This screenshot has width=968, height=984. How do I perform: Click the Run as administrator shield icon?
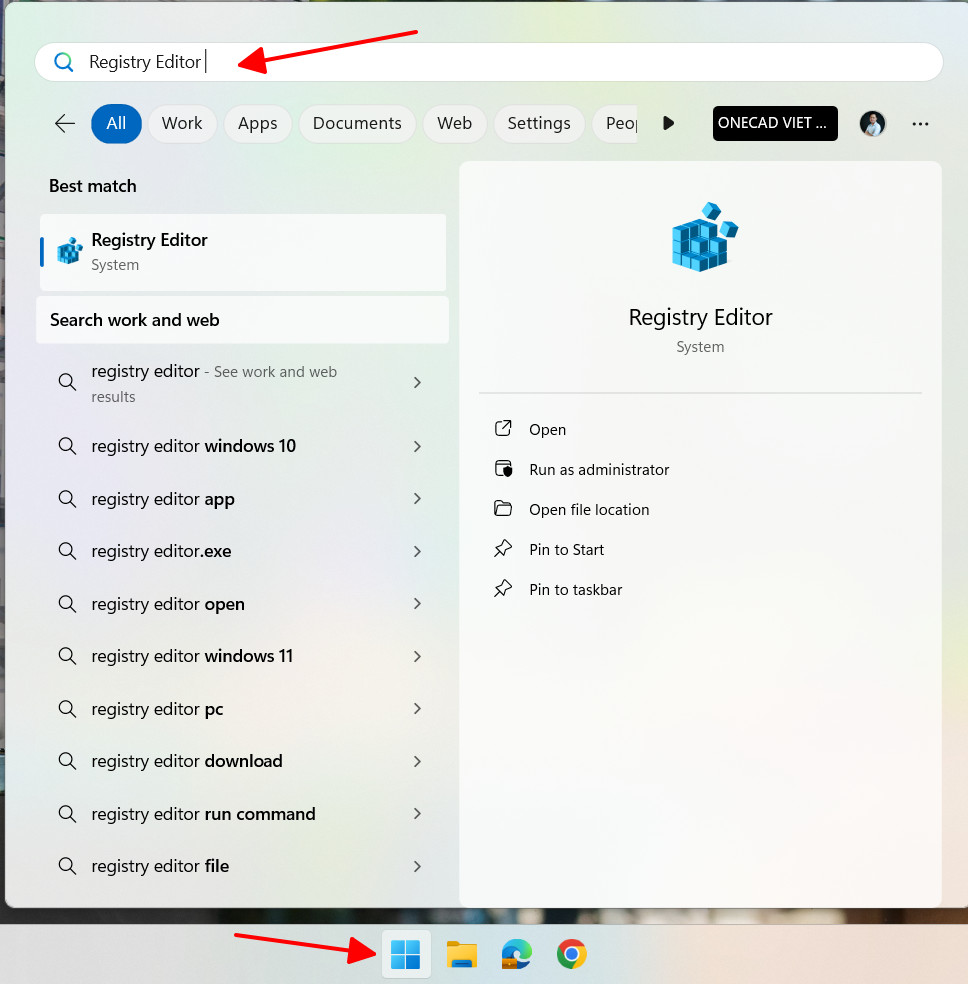tap(503, 469)
